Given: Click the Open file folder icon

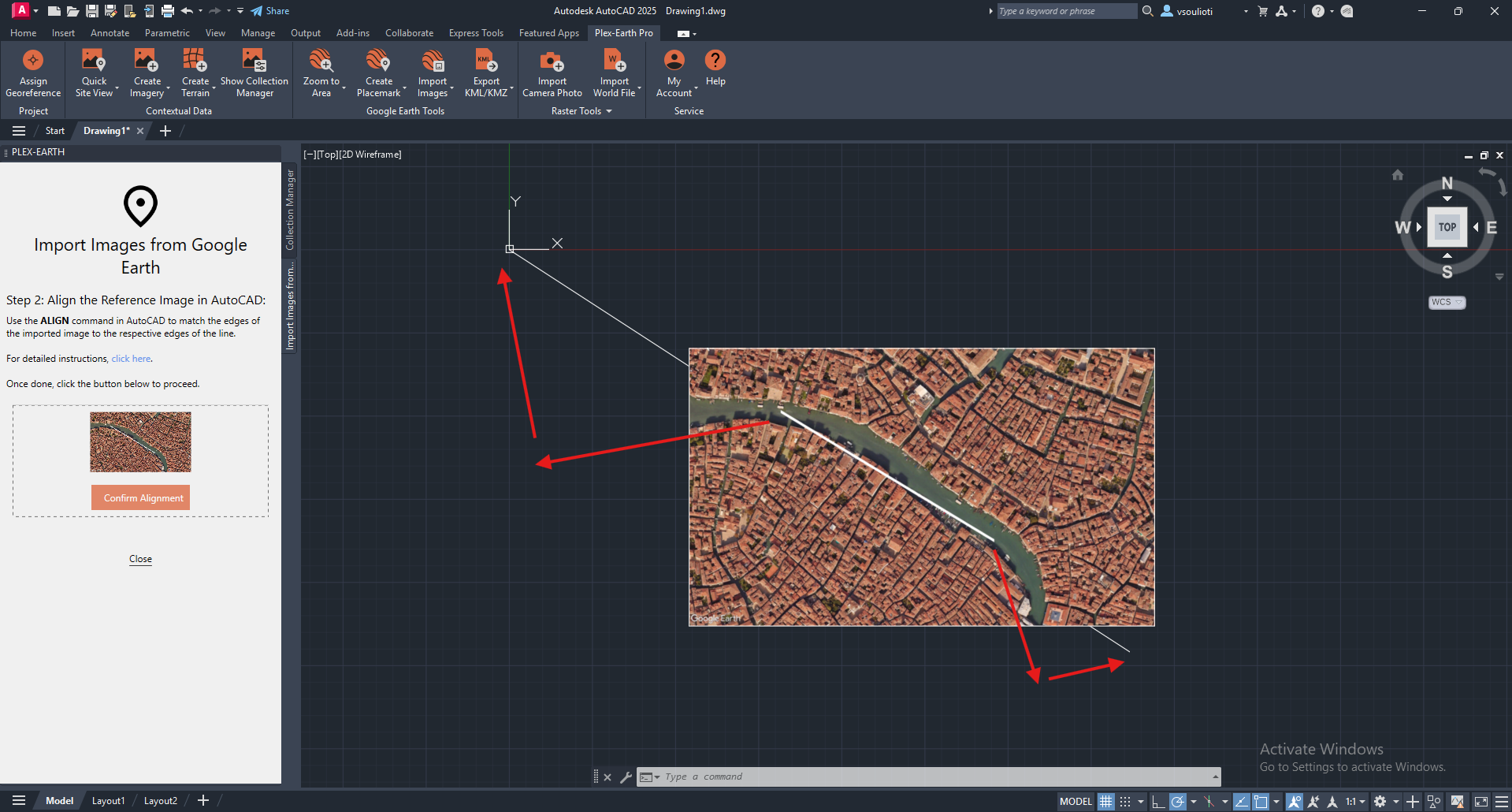Looking at the screenshot, I should pos(72,11).
